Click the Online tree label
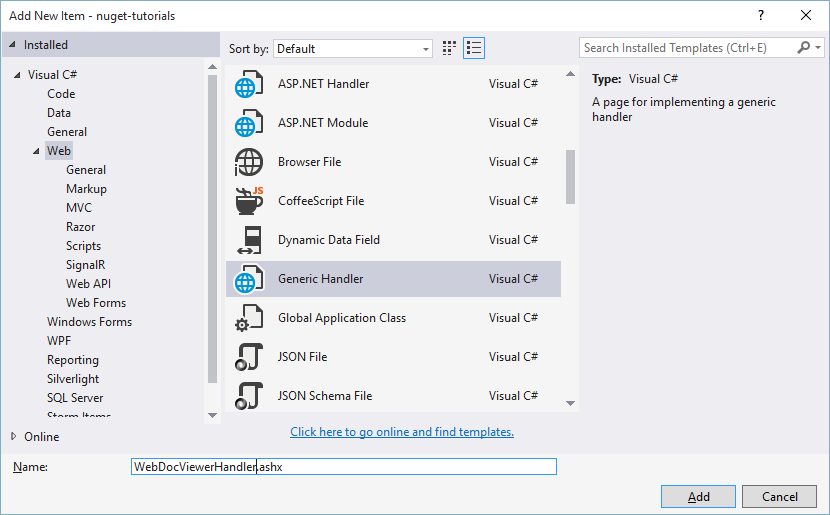The width and height of the screenshot is (830, 515). point(41,437)
